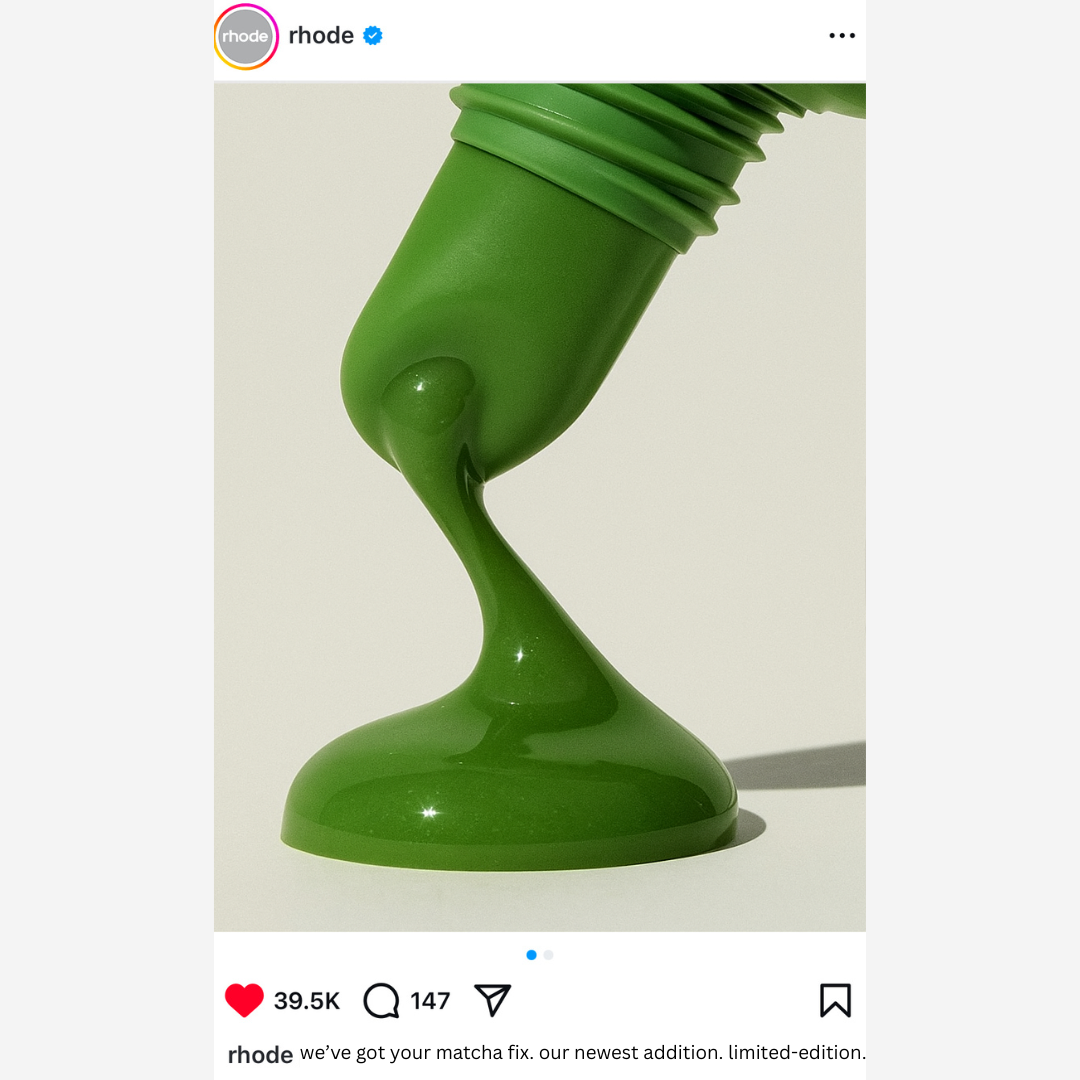1080x1080 pixels.
Task: Unlike the post via the red heart
Action: click(x=244, y=1000)
